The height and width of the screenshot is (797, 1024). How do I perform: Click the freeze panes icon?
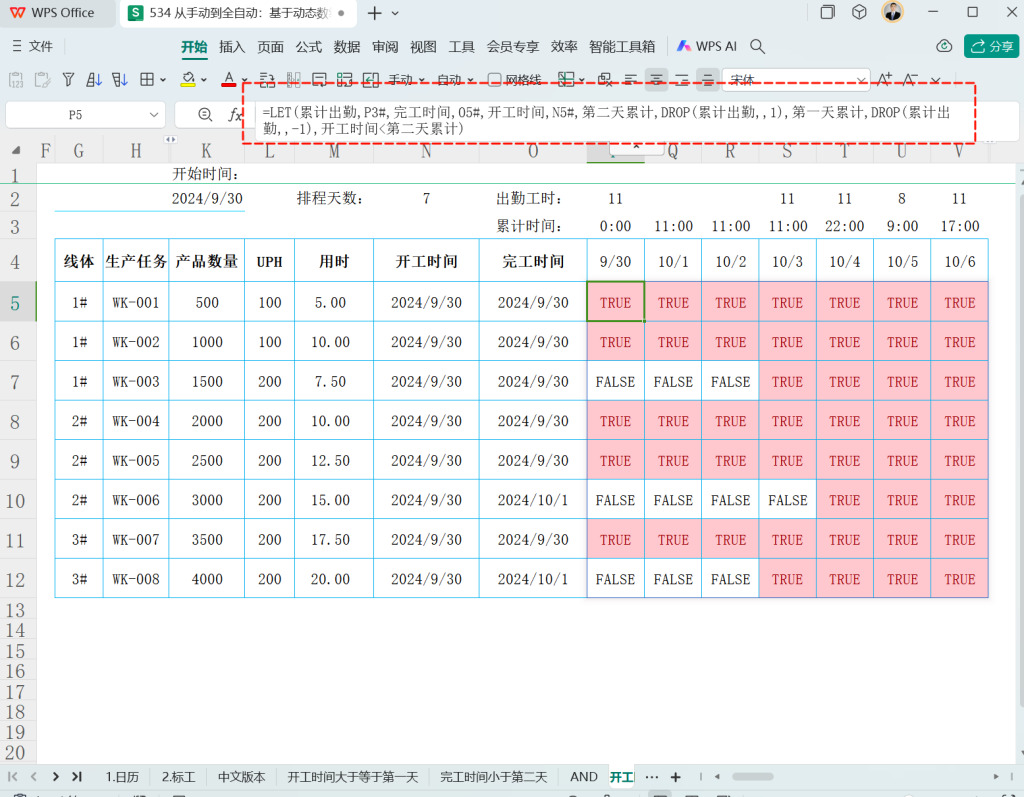tap(566, 80)
